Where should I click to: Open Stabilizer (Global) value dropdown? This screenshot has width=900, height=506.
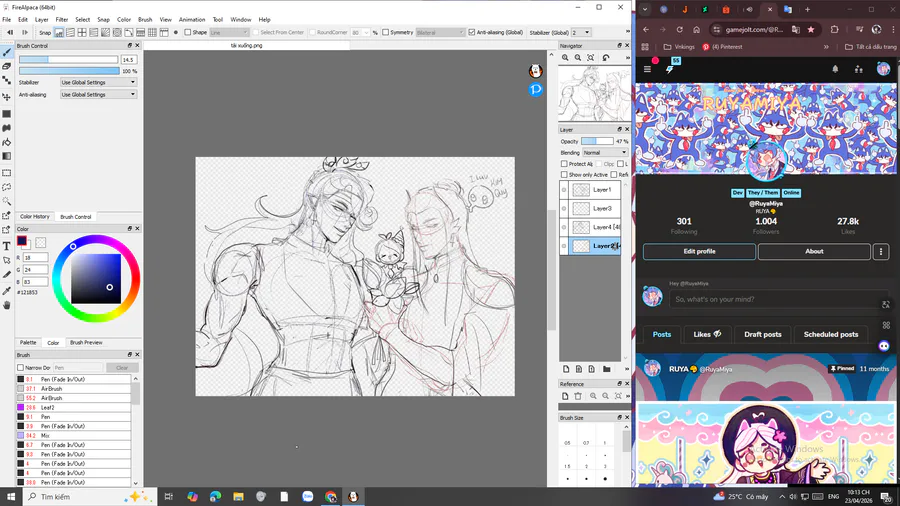tap(580, 33)
